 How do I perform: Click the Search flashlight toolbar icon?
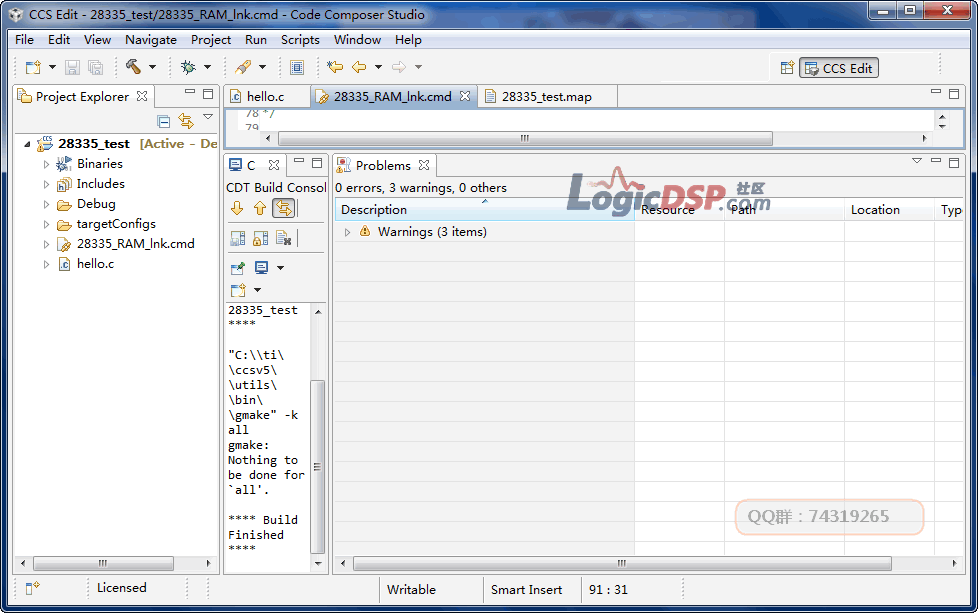pos(243,67)
